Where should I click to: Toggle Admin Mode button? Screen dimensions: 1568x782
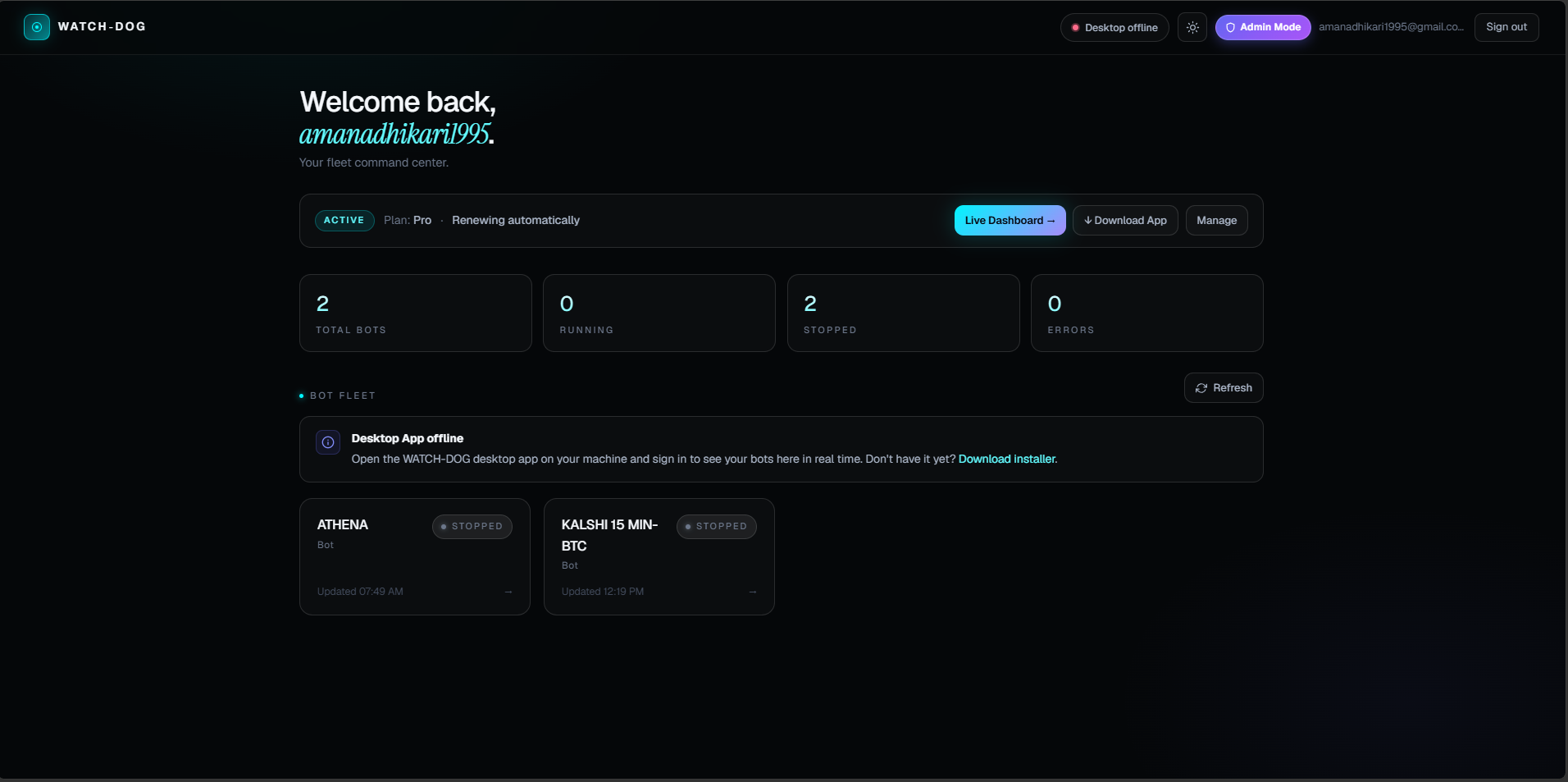click(x=1263, y=27)
